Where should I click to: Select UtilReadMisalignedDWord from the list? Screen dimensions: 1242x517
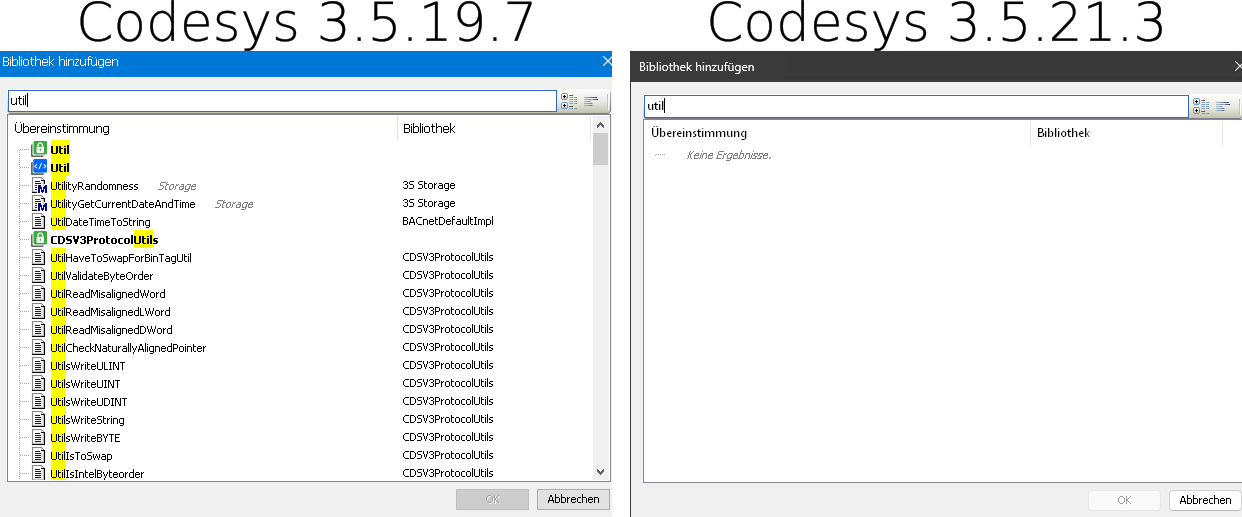(x=111, y=330)
